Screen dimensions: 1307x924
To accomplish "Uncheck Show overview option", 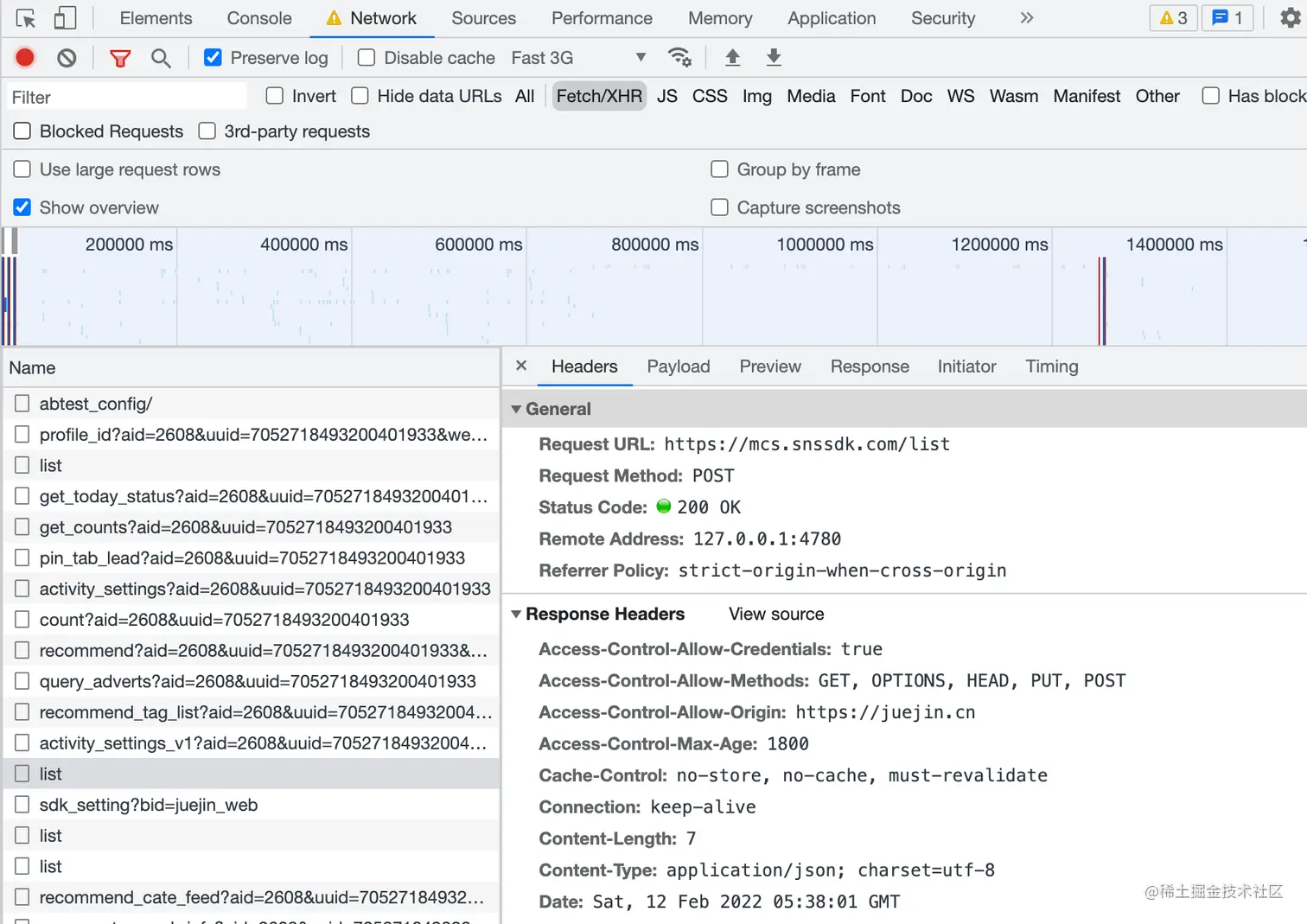I will tap(22, 207).
